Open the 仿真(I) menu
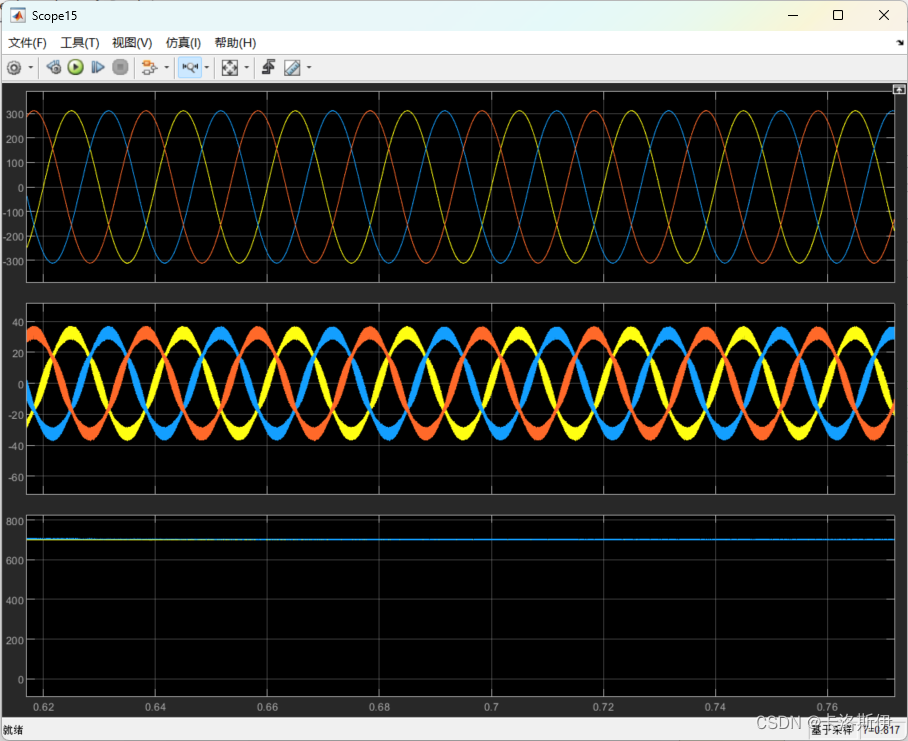 (183, 43)
